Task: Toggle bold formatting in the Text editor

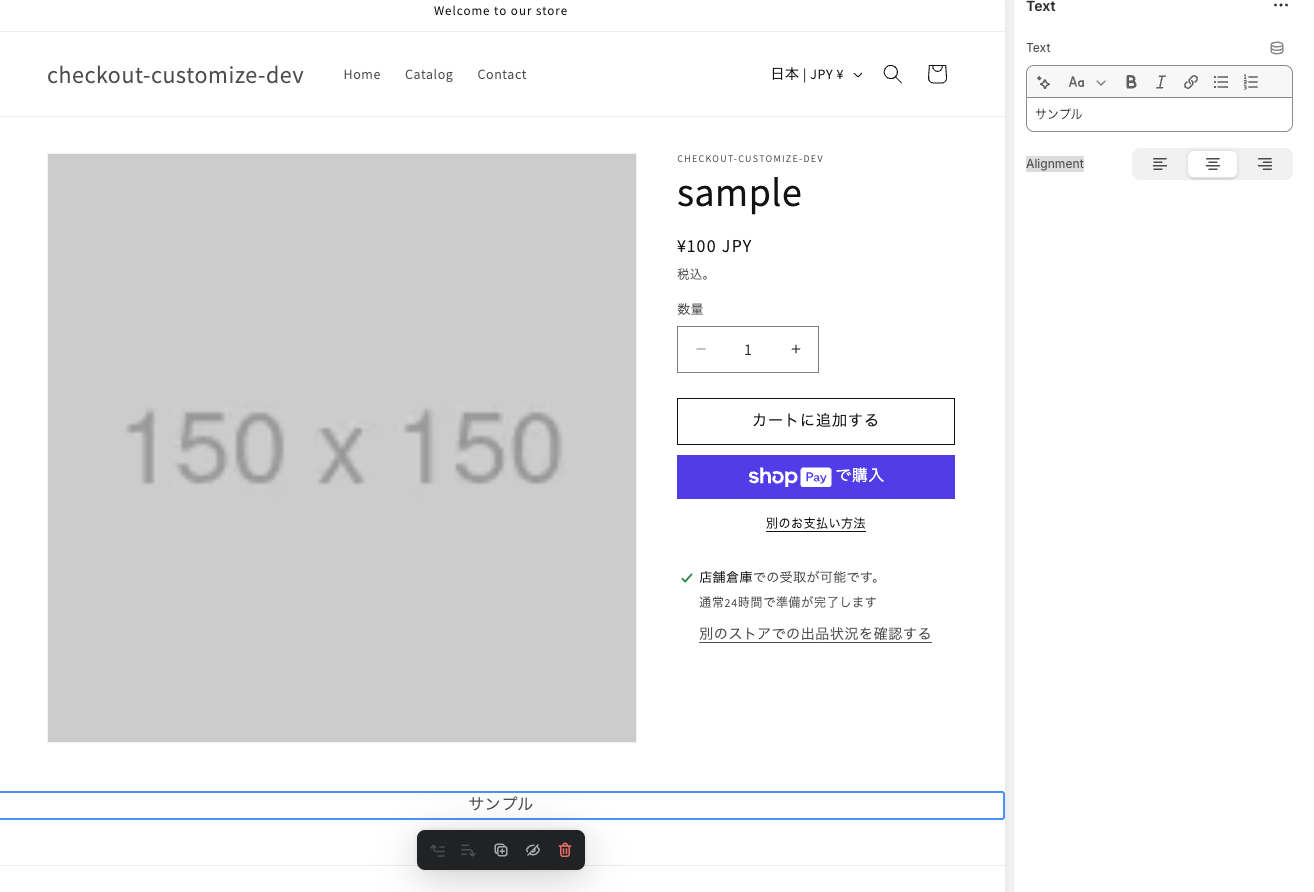Action: (x=1131, y=82)
